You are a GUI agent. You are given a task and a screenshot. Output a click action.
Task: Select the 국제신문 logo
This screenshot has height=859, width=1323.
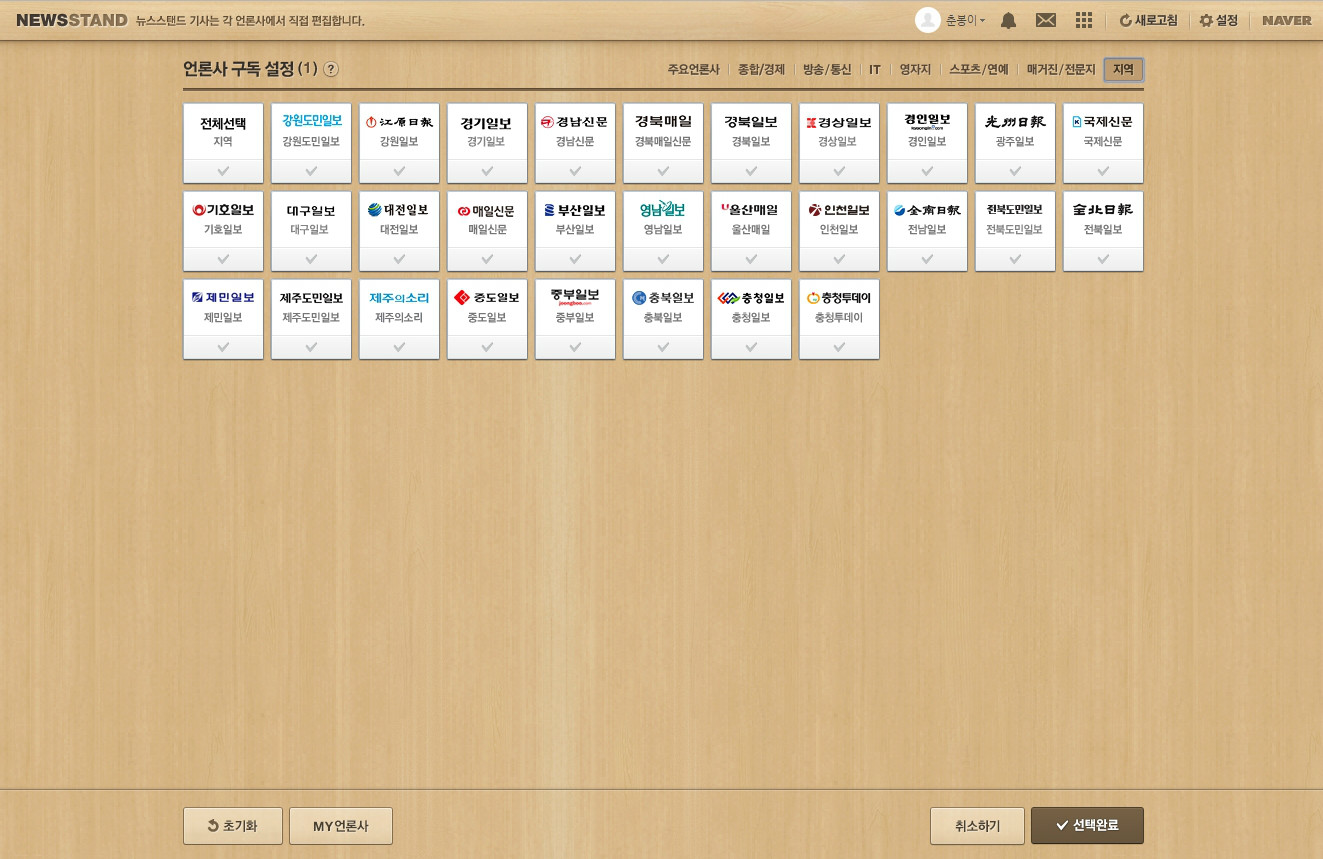click(x=1103, y=122)
